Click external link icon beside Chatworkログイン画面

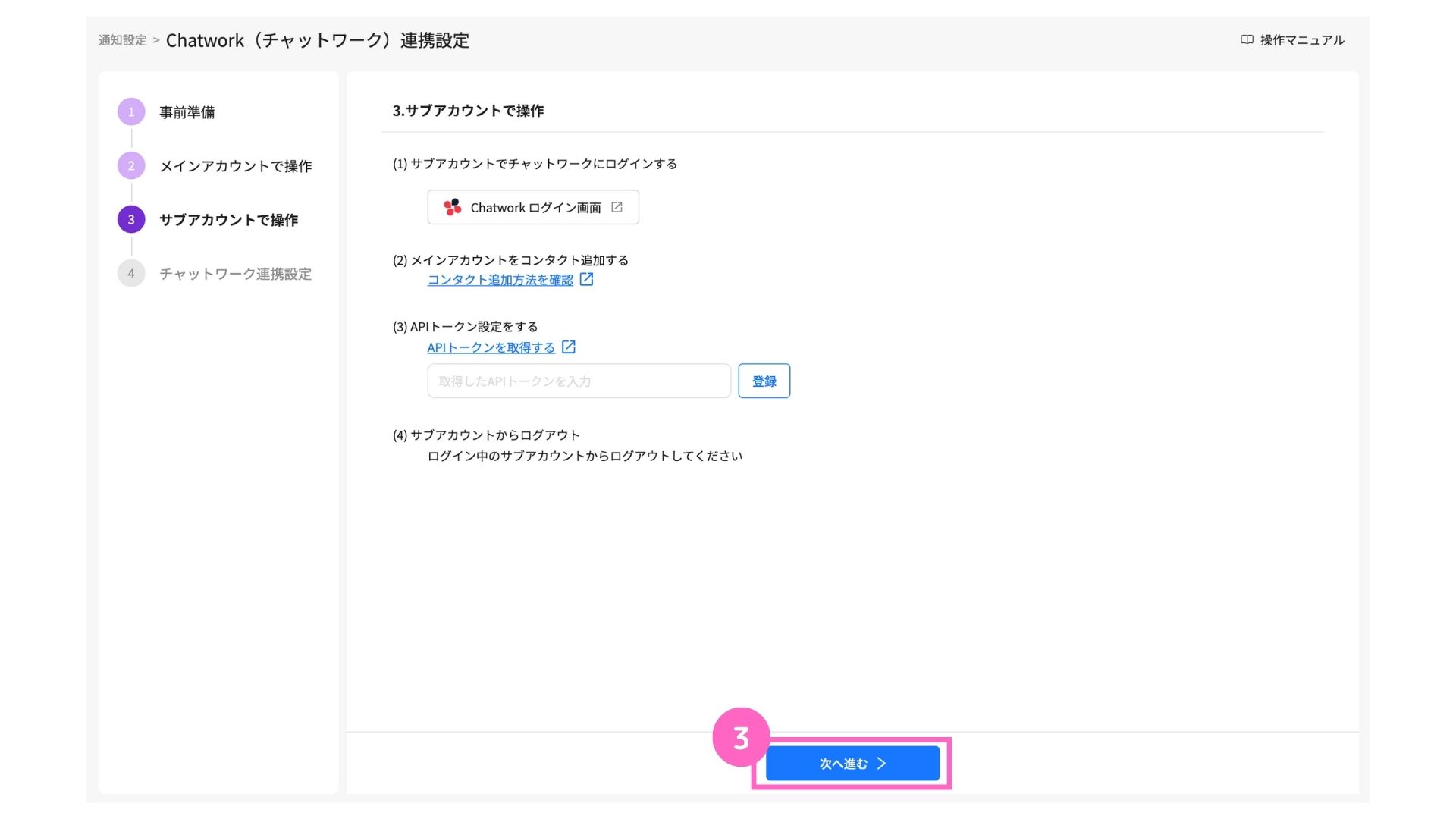pos(617,207)
